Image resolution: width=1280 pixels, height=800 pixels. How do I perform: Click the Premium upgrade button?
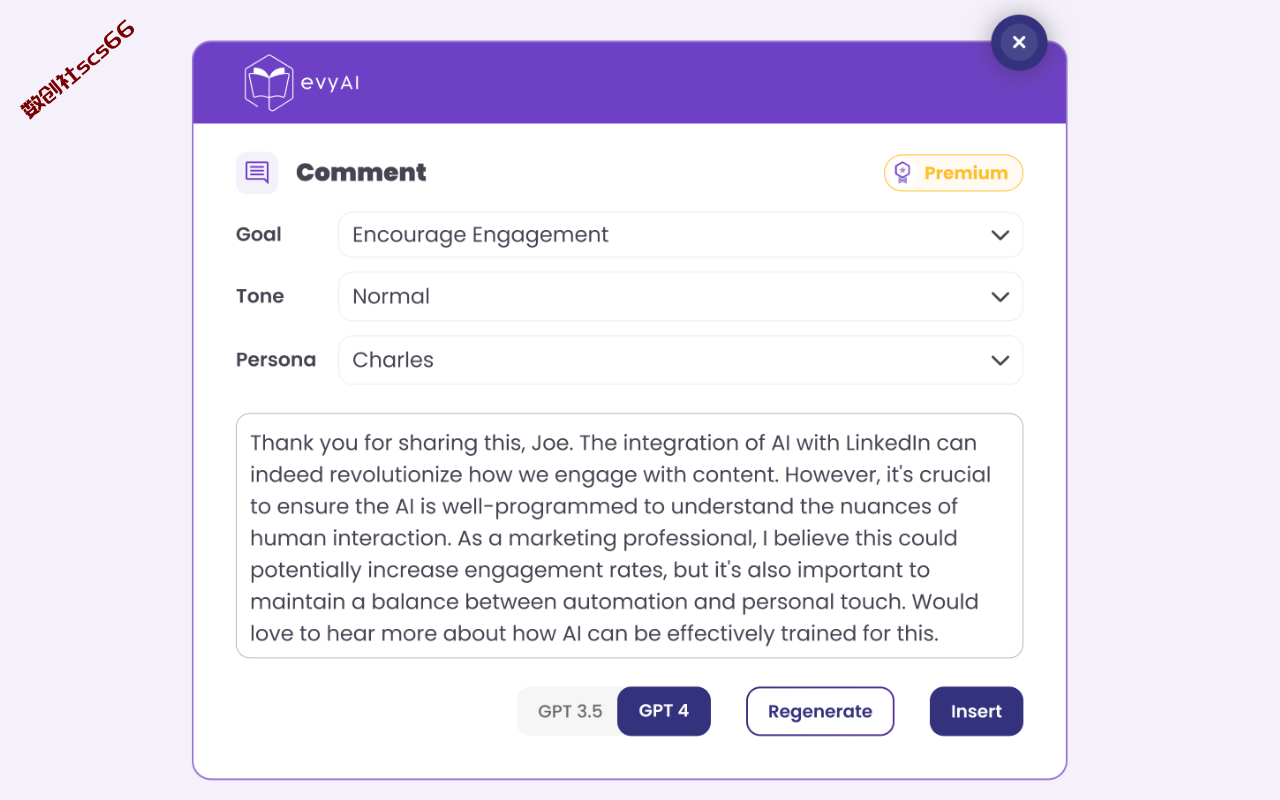coord(953,173)
